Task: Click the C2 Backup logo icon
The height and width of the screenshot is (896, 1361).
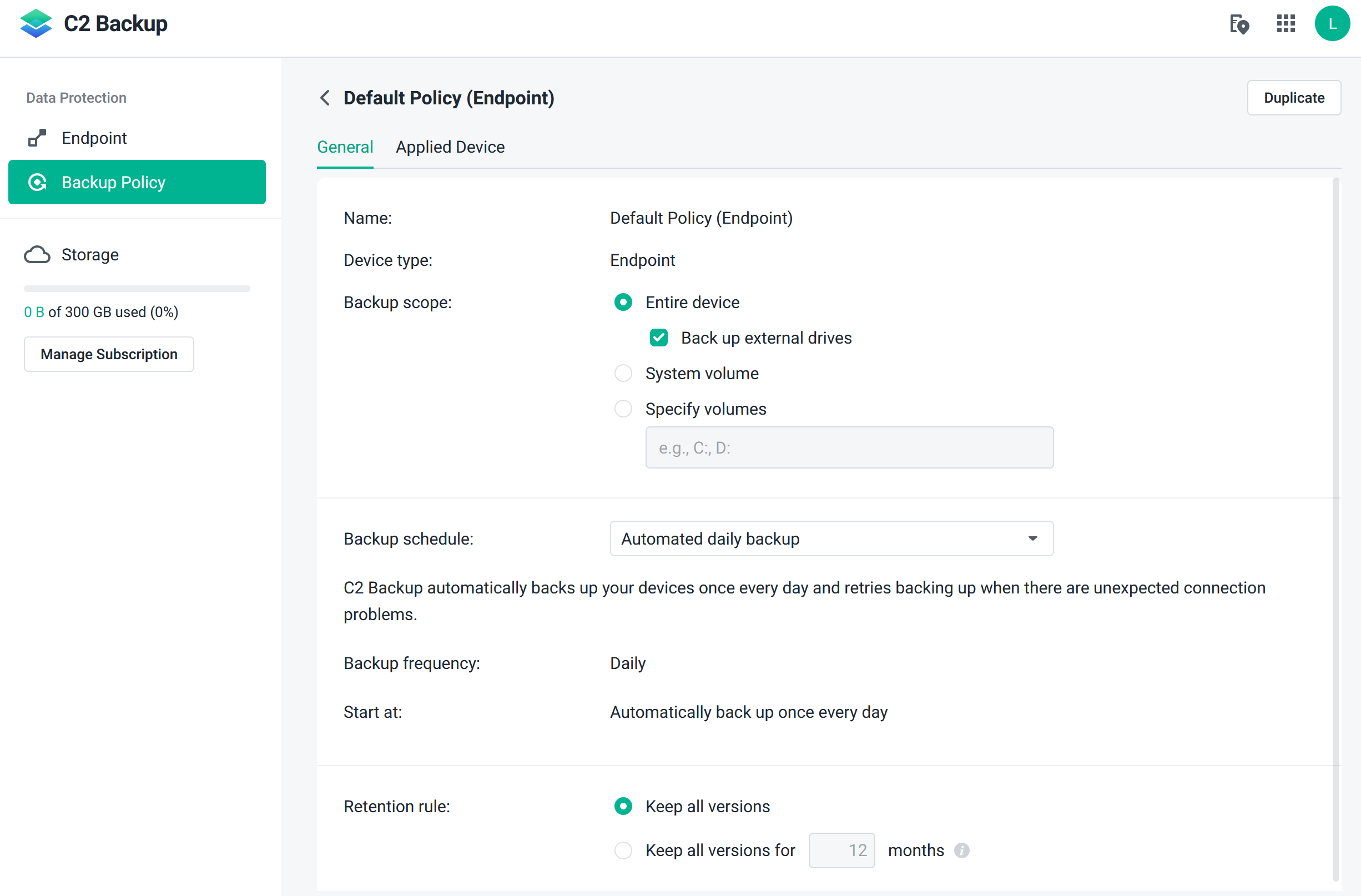Action: (x=36, y=23)
